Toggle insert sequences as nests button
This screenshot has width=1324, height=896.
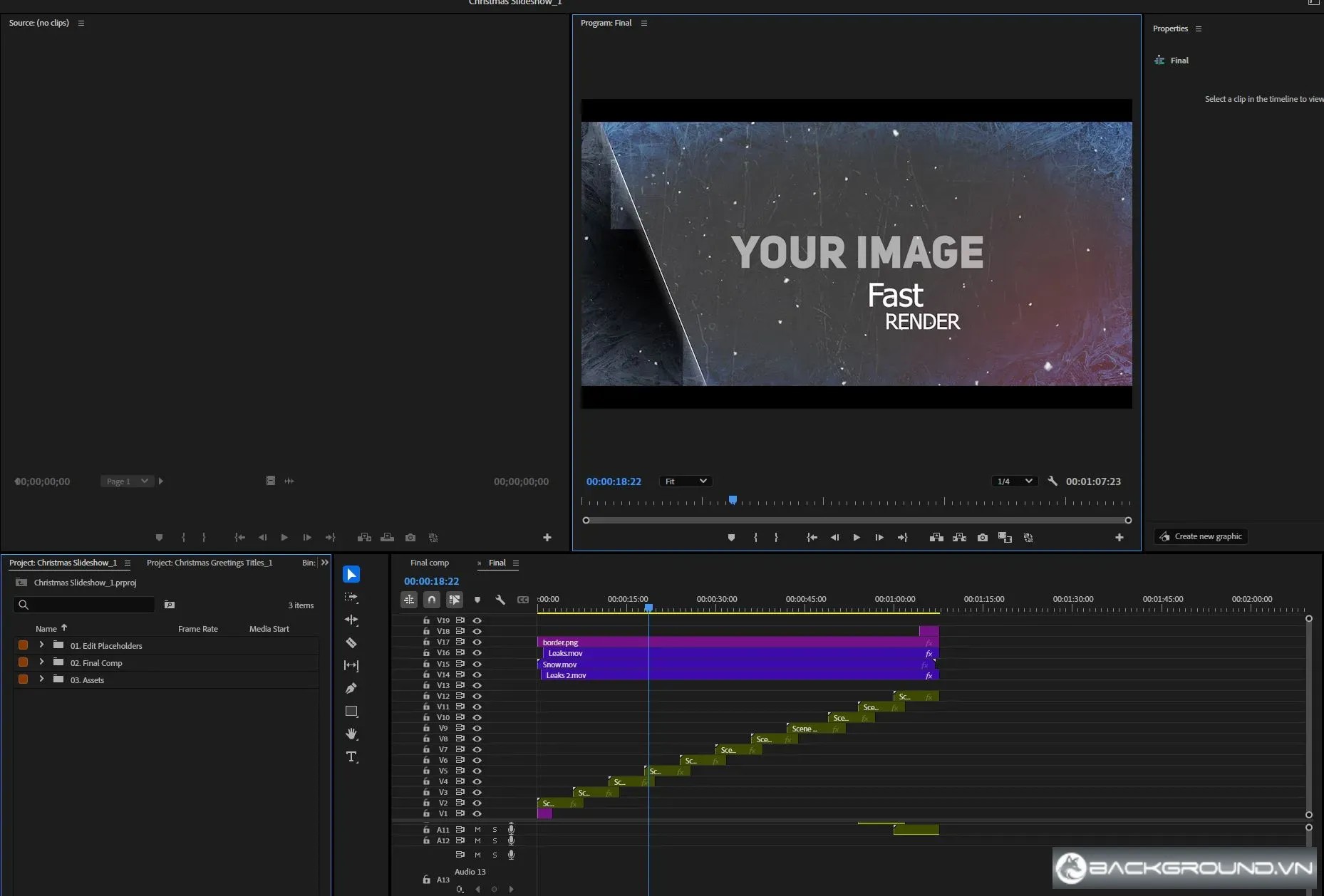point(409,600)
